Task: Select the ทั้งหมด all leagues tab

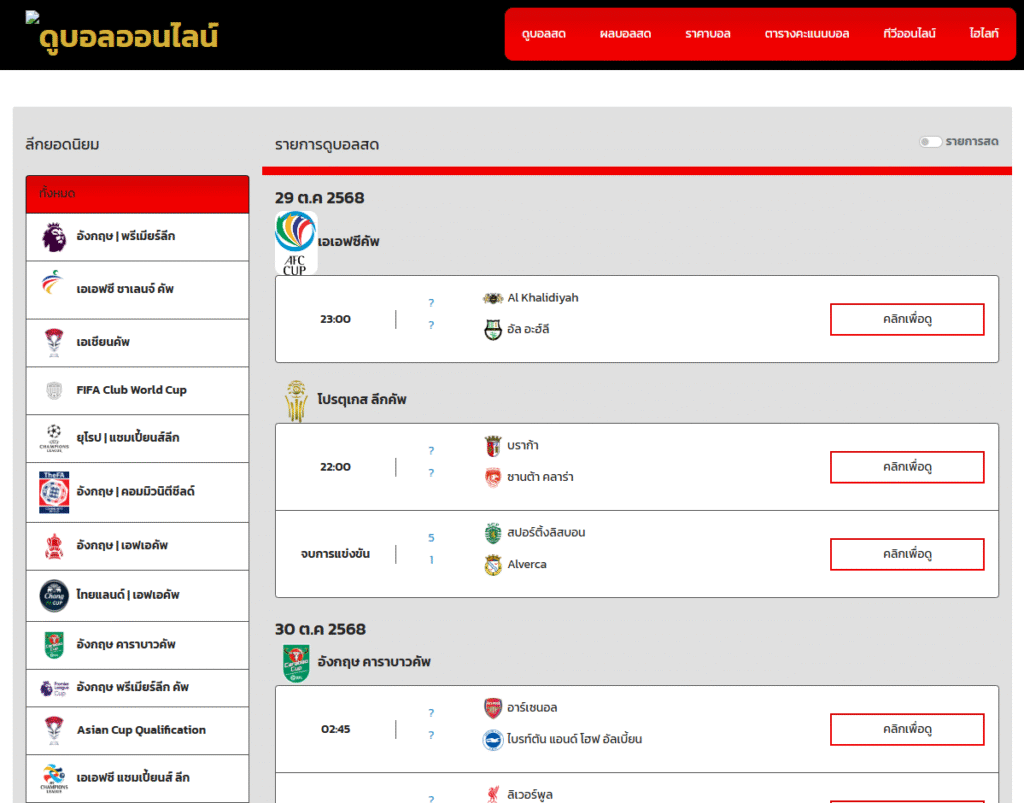Action: [x=137, y=194]
